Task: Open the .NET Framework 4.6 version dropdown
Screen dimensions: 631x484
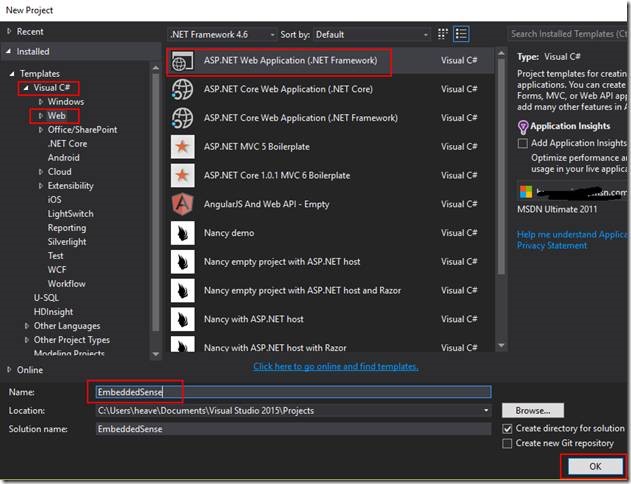Action: tap(223, 35)
